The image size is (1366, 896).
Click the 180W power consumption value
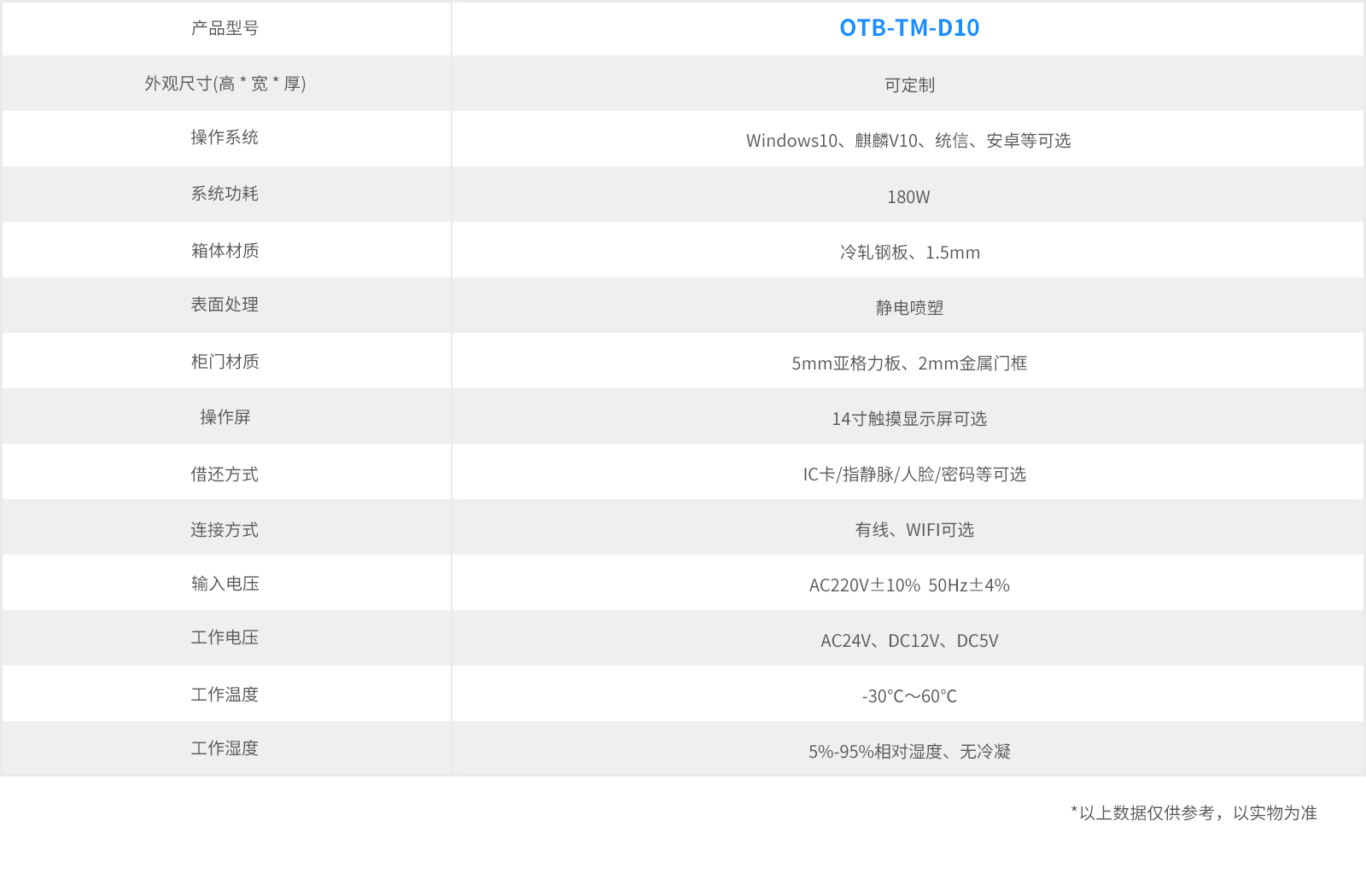(908, 197)
